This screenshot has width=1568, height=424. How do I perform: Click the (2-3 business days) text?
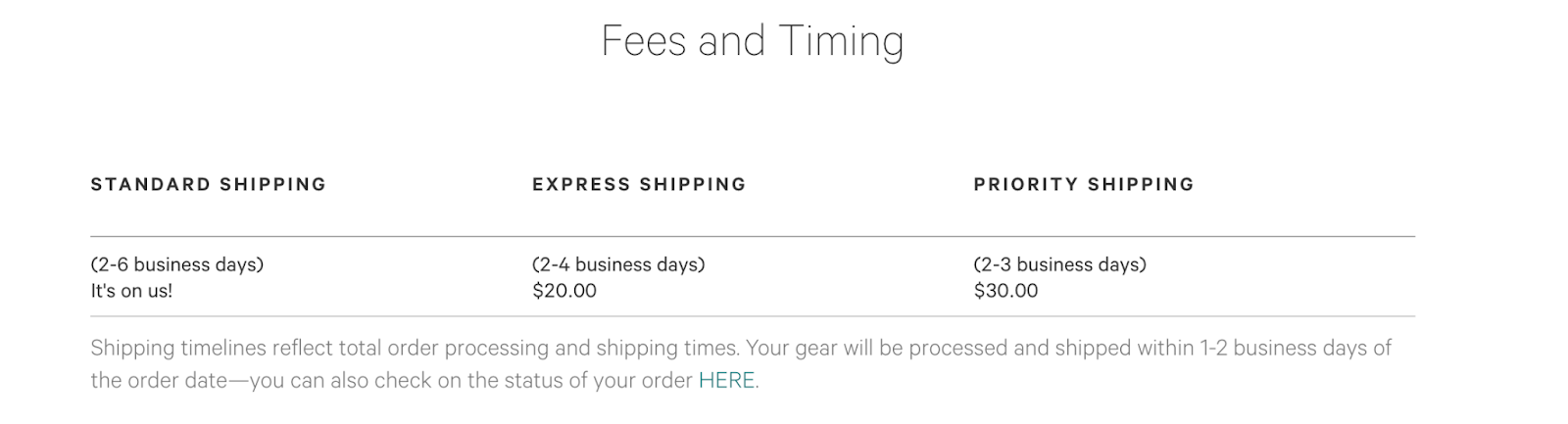pyautogui.click(x=1059, y=264)
